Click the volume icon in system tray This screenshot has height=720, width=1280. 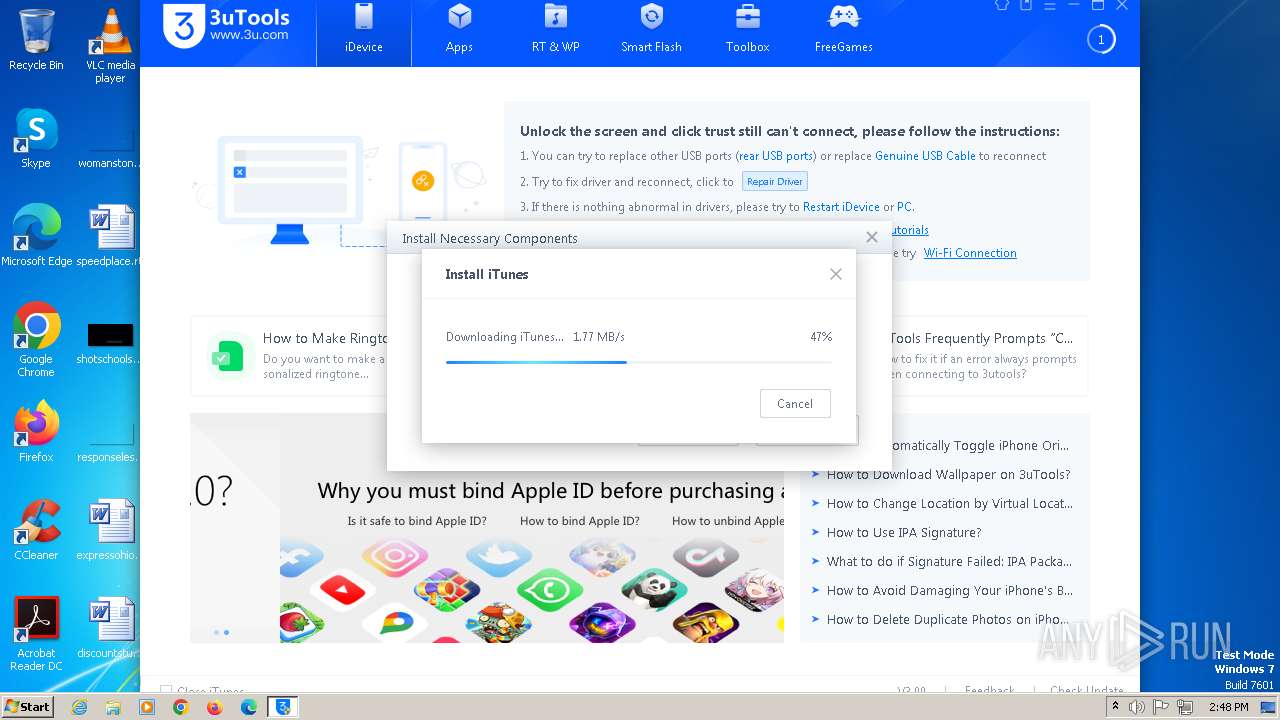click(x=1137, y=707)
